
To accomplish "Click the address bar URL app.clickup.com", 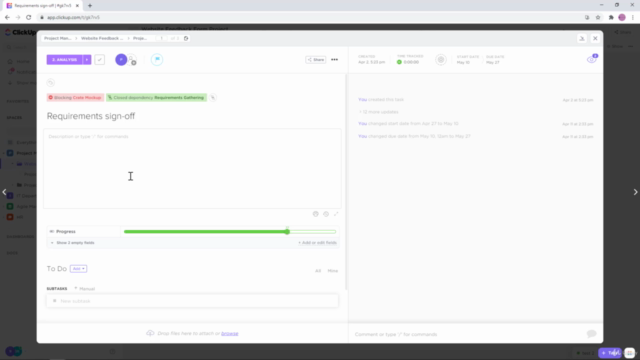I will coord(73,18).
